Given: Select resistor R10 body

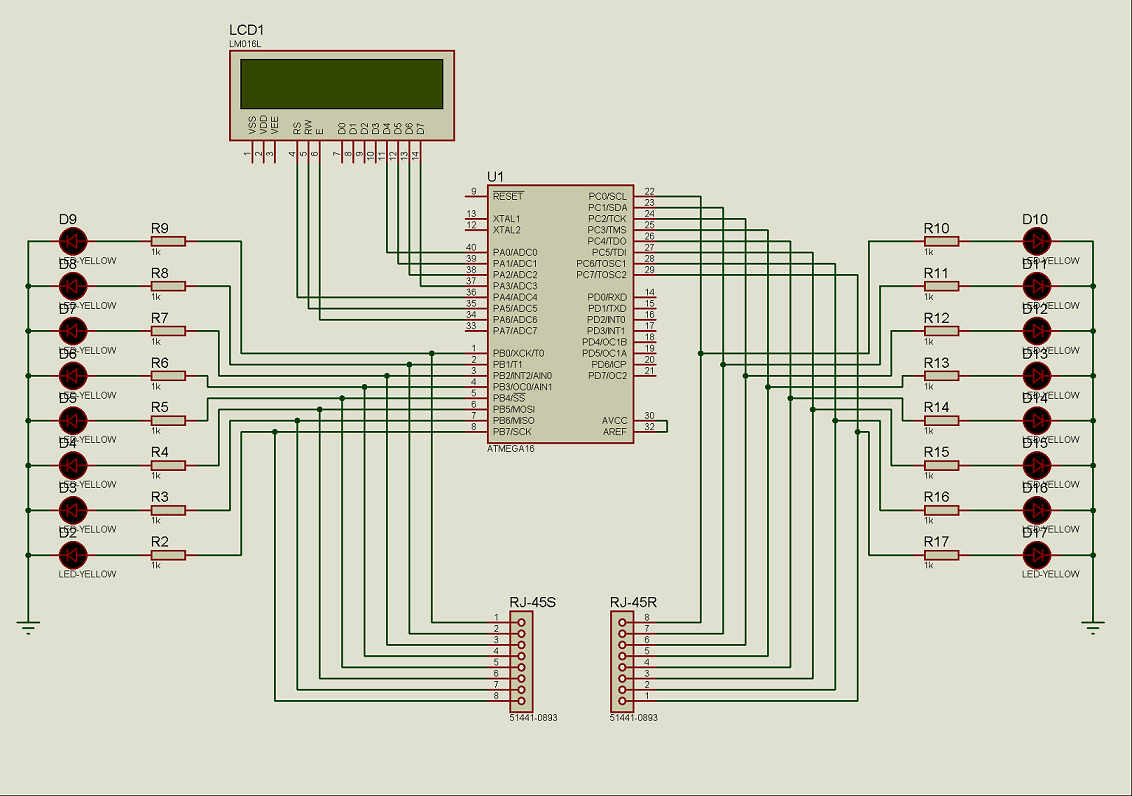Looking at the screenshot, I should pos(941,242).
